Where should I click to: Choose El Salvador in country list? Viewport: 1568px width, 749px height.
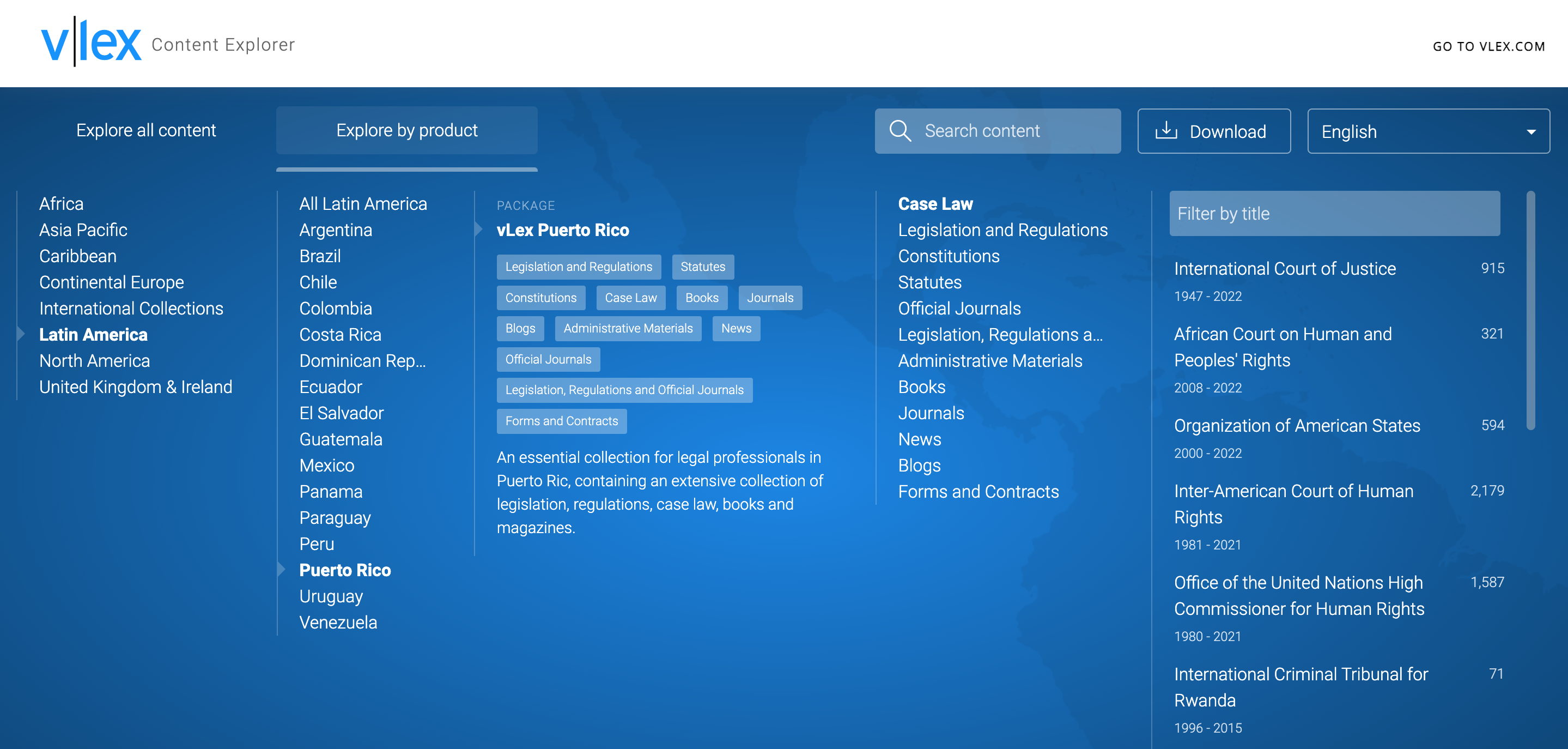click(342, 413)
